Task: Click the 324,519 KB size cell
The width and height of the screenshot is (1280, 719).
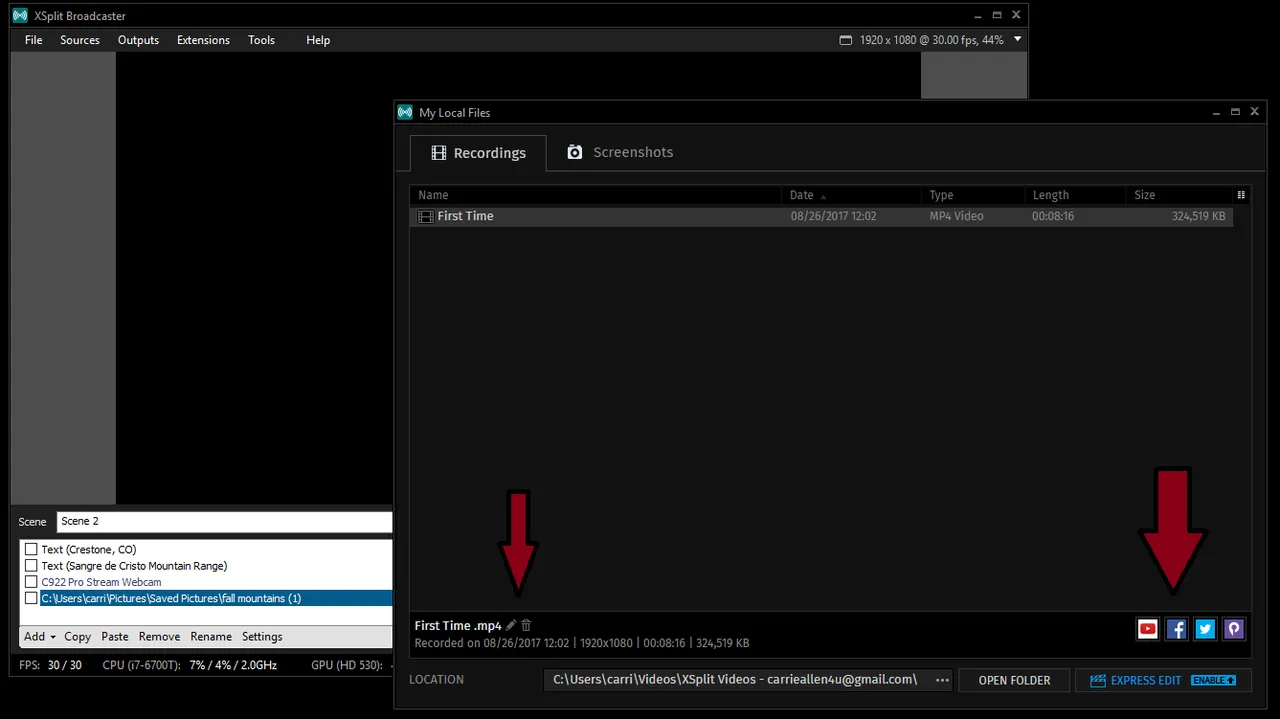Action: (1197, 216)
